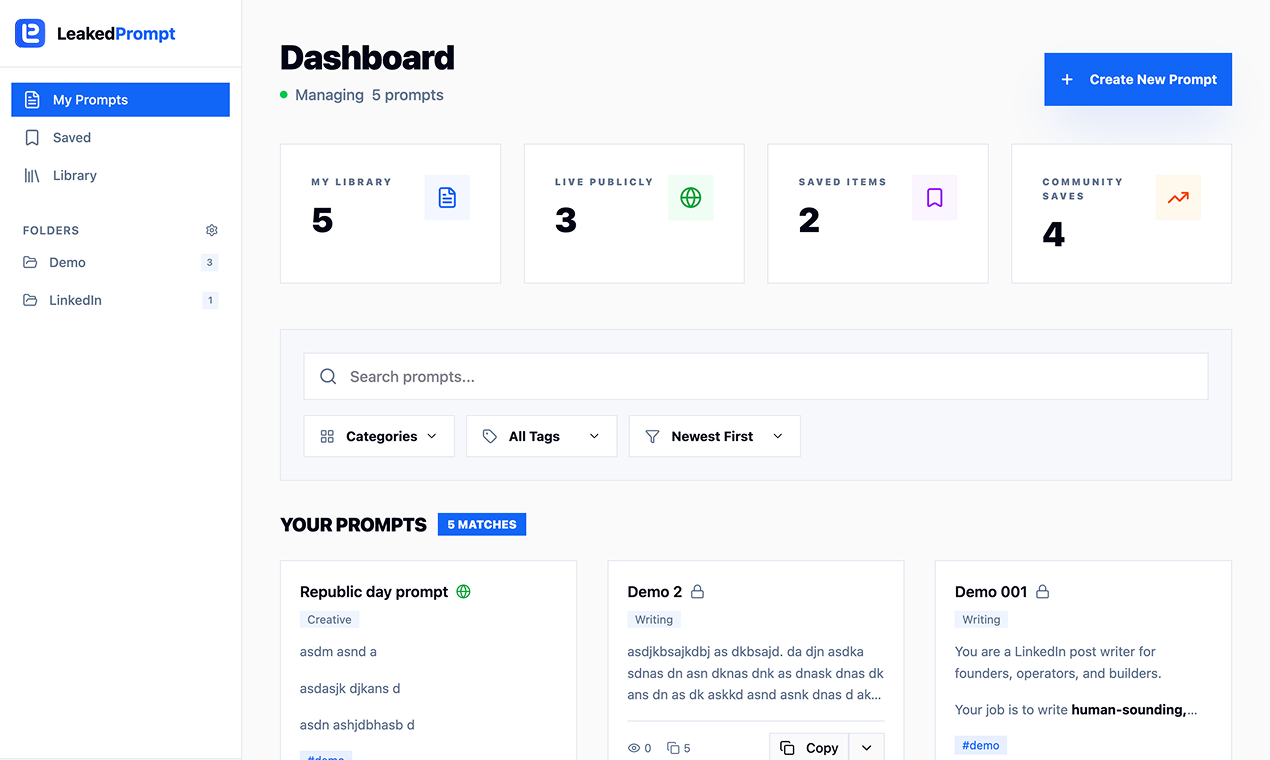The width and height of the screenshot is (1270, 760).
Task: Click the globe icon beside Republic day prompt
Action: 463,591
